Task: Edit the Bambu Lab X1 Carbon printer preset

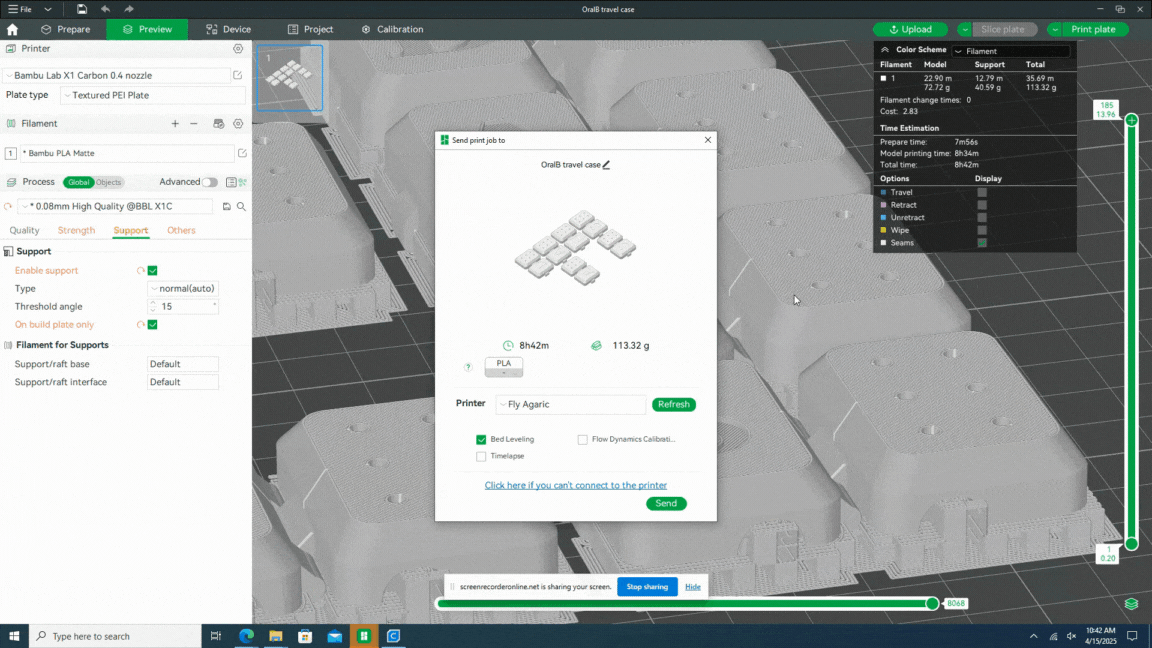Action: coord(237,75)
